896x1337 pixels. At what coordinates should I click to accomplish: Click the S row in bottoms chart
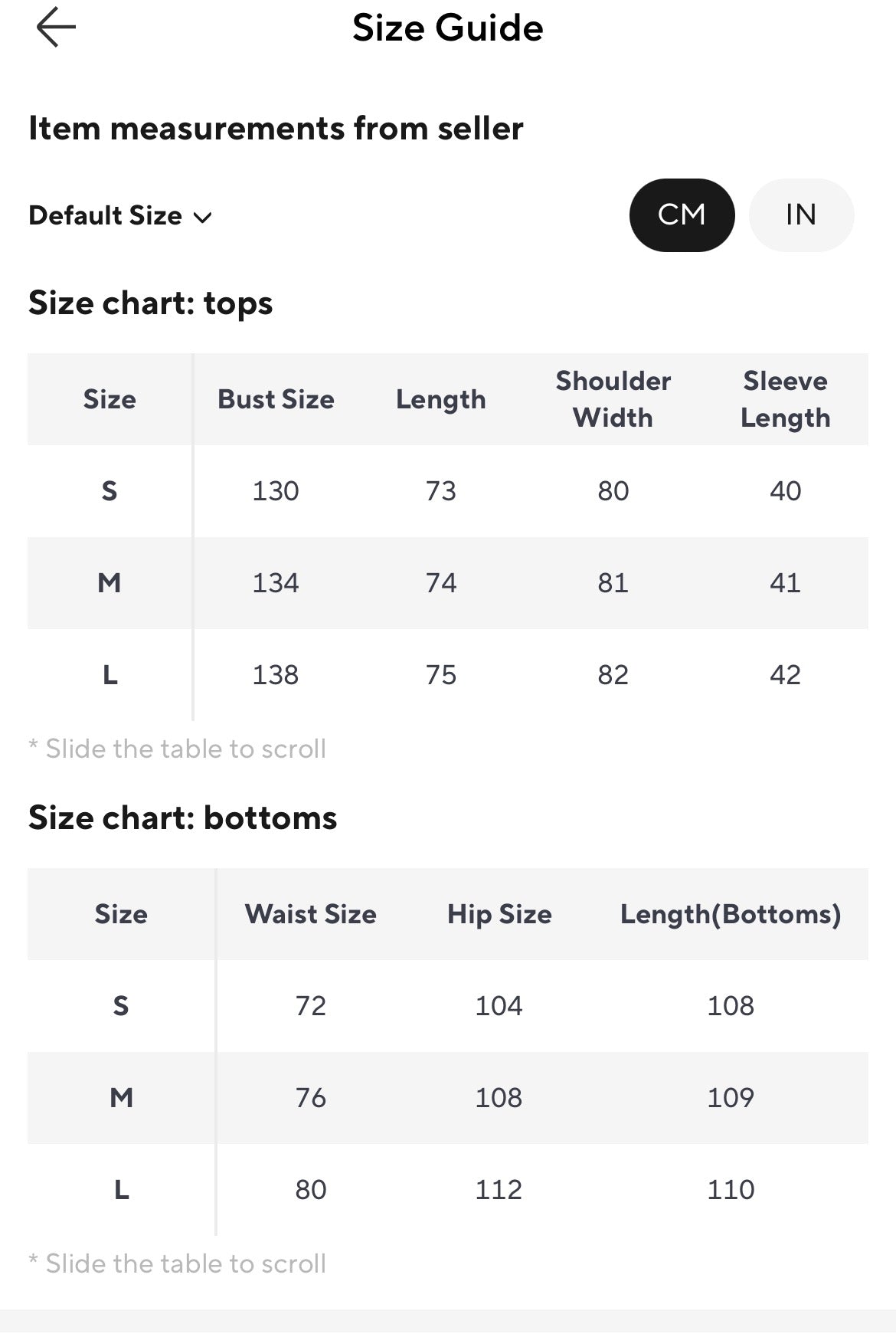(x=448, y=1006)
